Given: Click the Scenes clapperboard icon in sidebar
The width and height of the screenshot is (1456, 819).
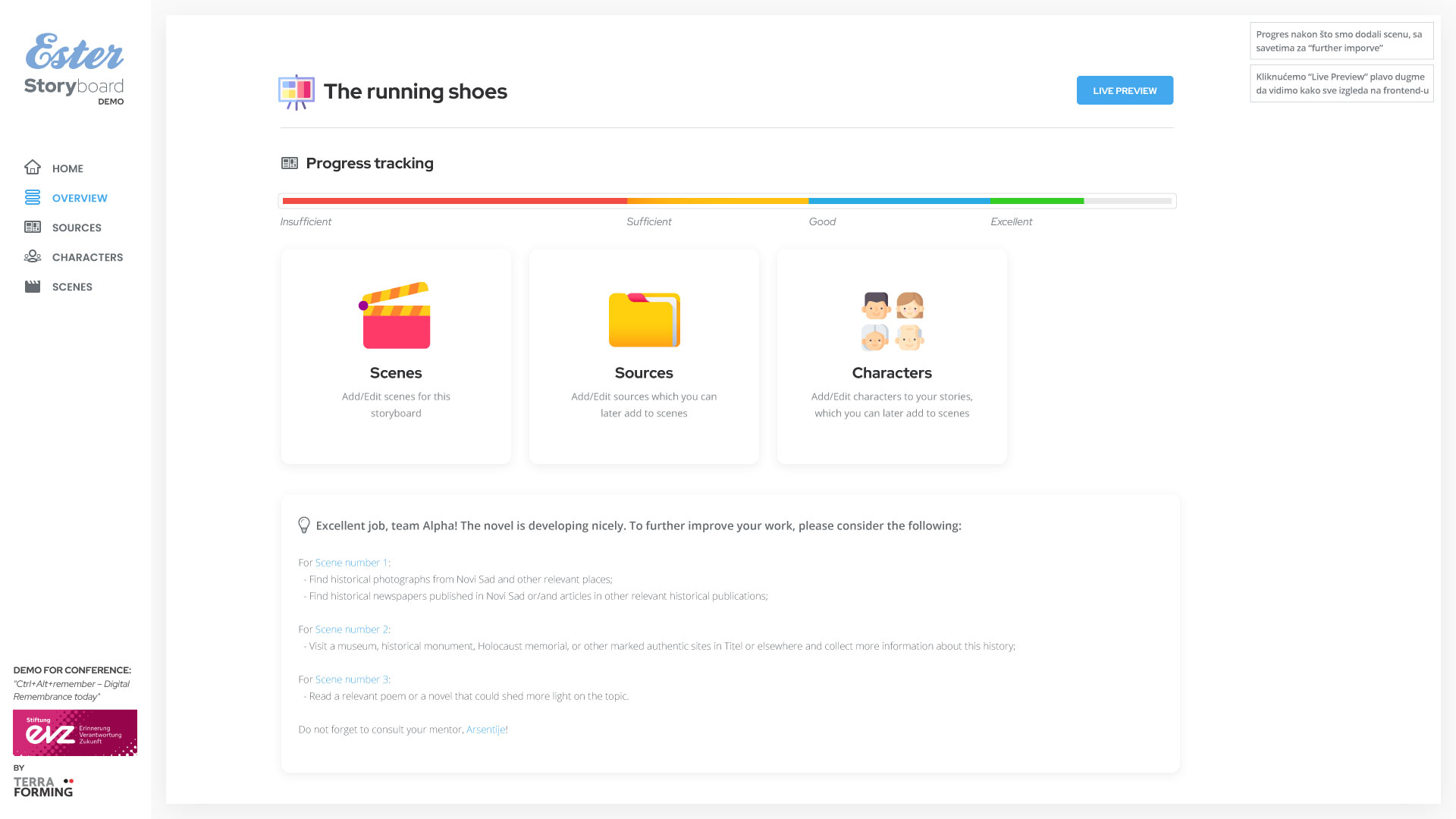Looking at the screenshot, I should click(32, 287).
